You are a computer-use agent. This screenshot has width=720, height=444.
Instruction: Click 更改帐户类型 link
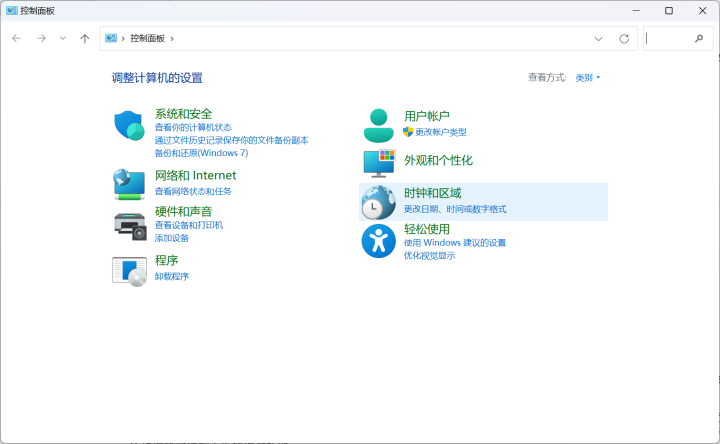point(441,132)
